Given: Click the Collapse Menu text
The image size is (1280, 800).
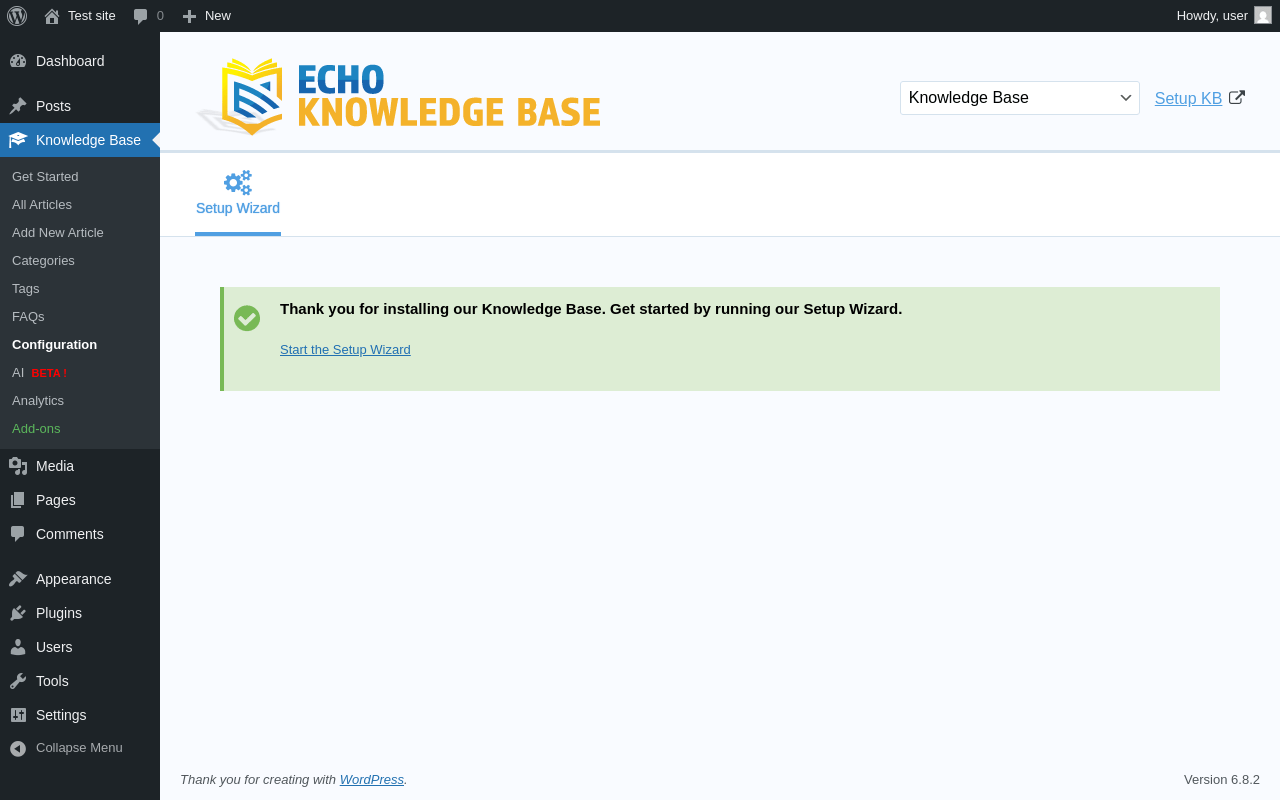Looking at the screenshot, I should [79, 748].
